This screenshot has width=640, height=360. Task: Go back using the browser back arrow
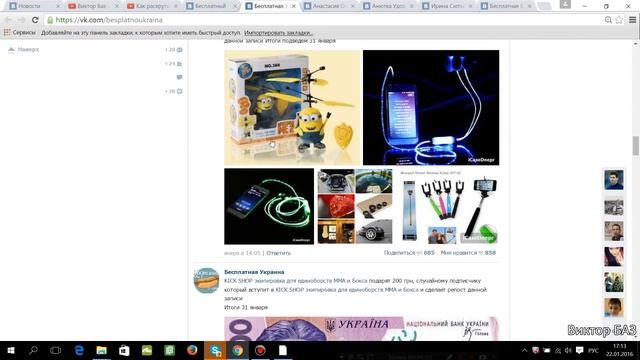click(8, 20)
